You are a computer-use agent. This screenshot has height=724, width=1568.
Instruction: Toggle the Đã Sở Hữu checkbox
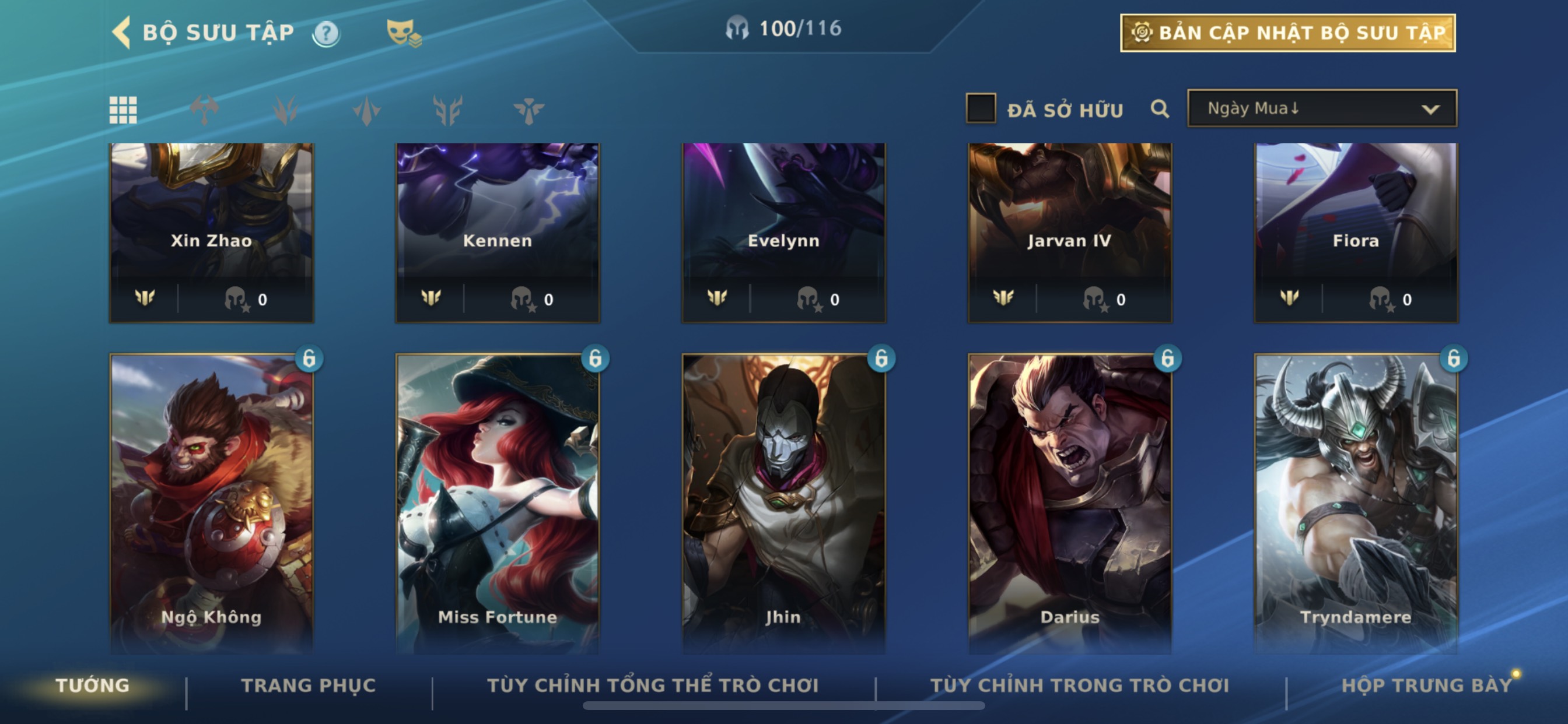point(981,108)
